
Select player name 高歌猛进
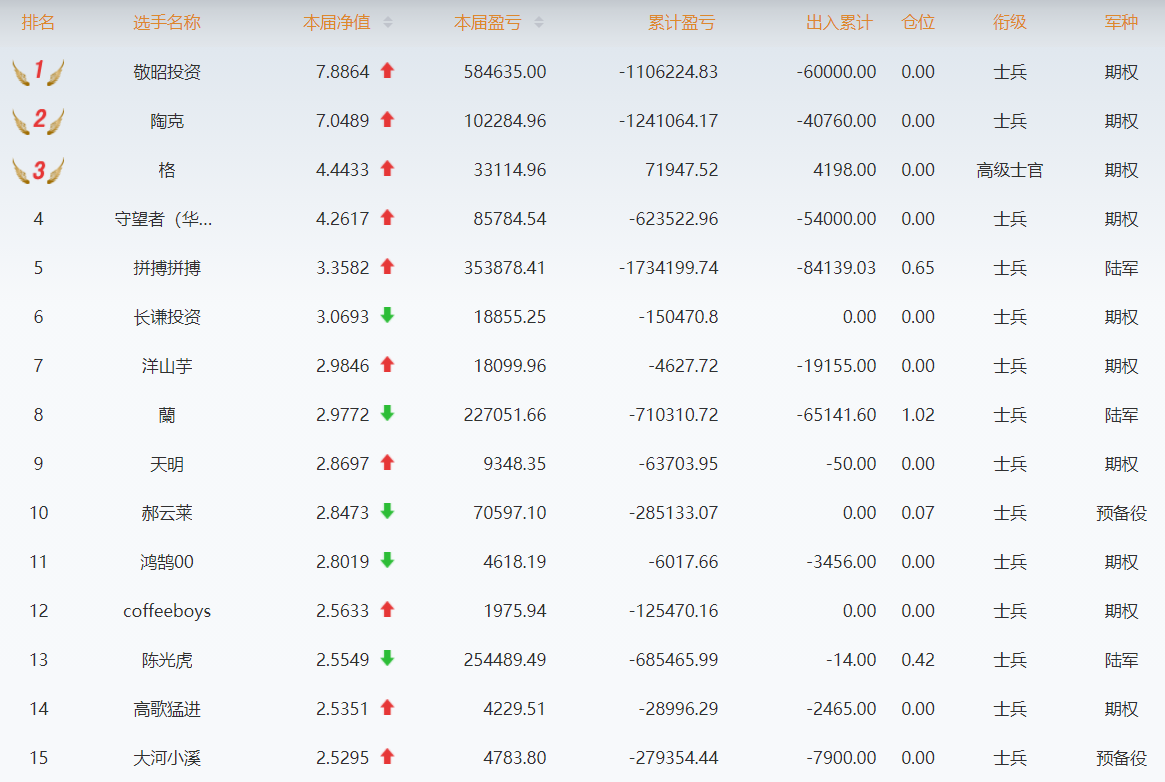point(167,709)
